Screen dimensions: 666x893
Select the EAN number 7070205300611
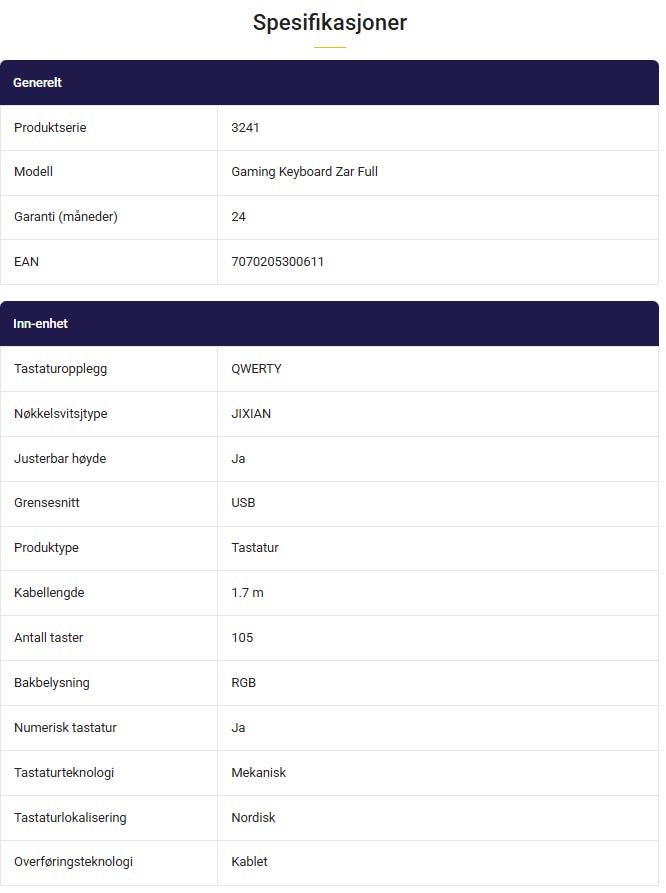(277, 261)
